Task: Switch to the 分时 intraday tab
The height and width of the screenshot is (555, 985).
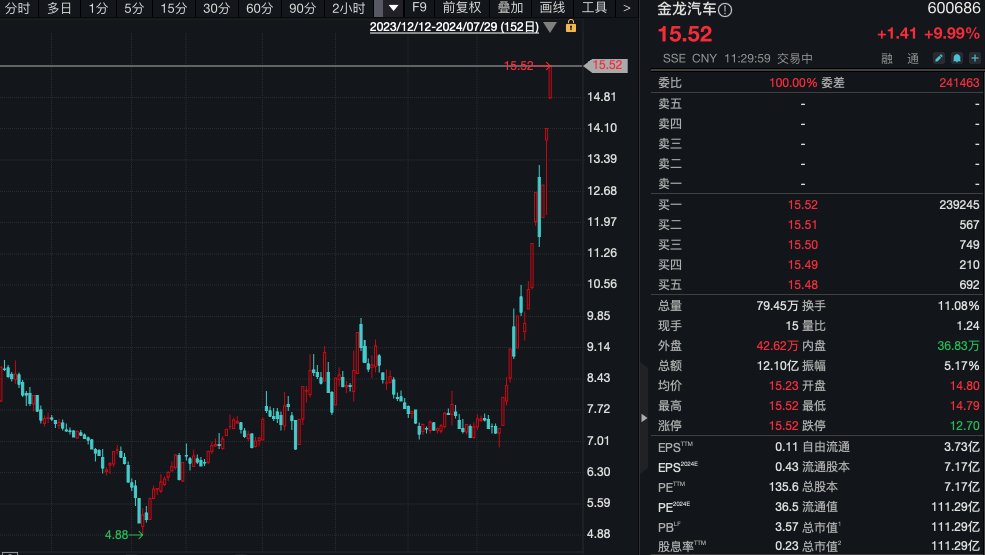Action: [17, 8]
